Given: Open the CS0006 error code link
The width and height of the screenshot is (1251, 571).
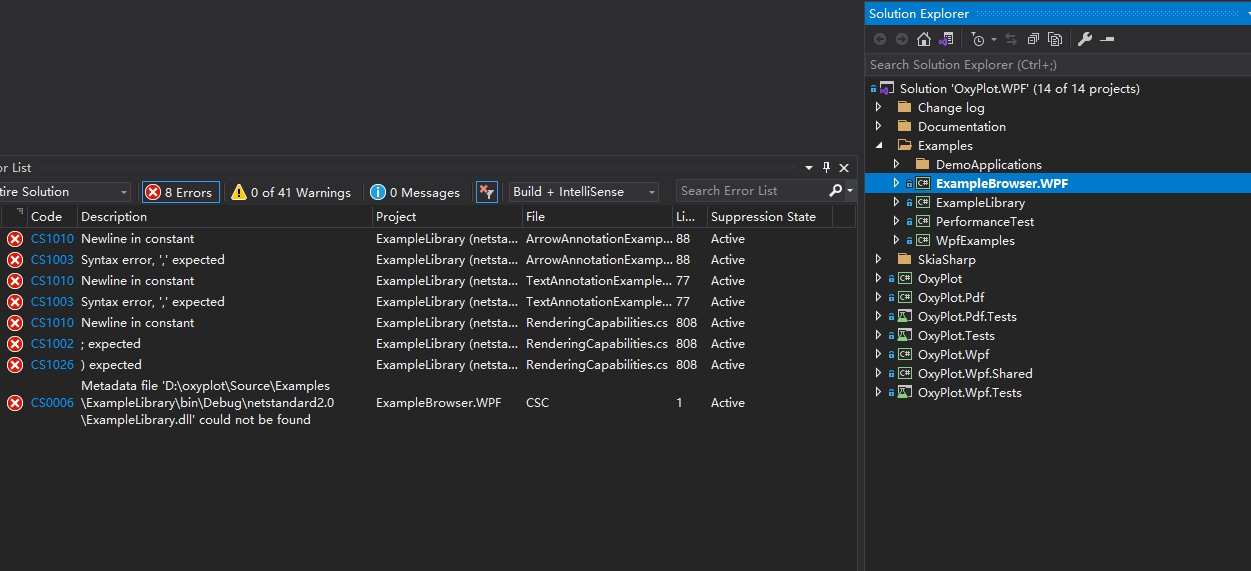Looking at the screenshot, I should coord(52,403).
